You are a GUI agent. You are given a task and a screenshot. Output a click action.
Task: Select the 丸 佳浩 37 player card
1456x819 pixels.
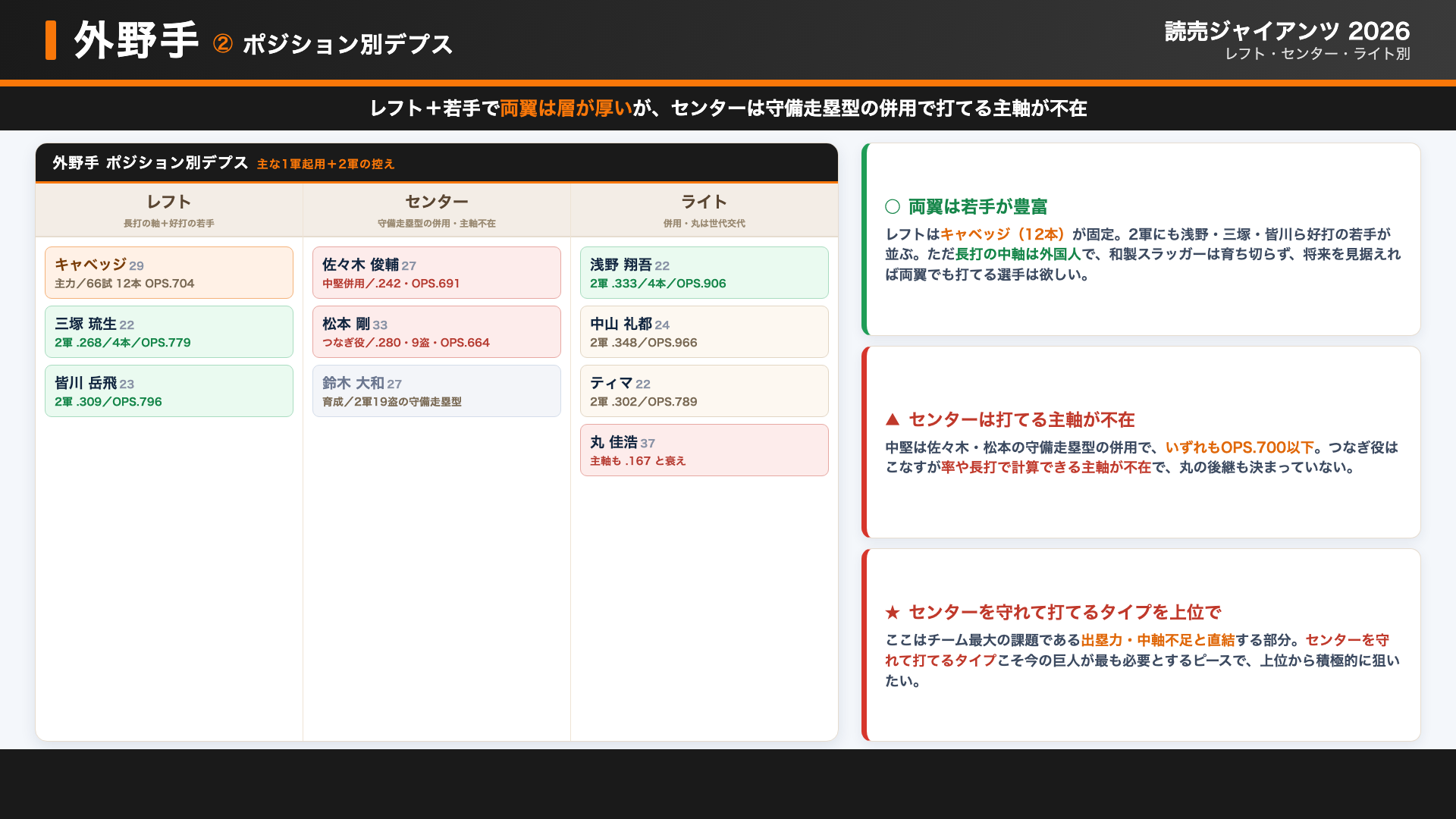pyautogui.click(x=704, y=450)
